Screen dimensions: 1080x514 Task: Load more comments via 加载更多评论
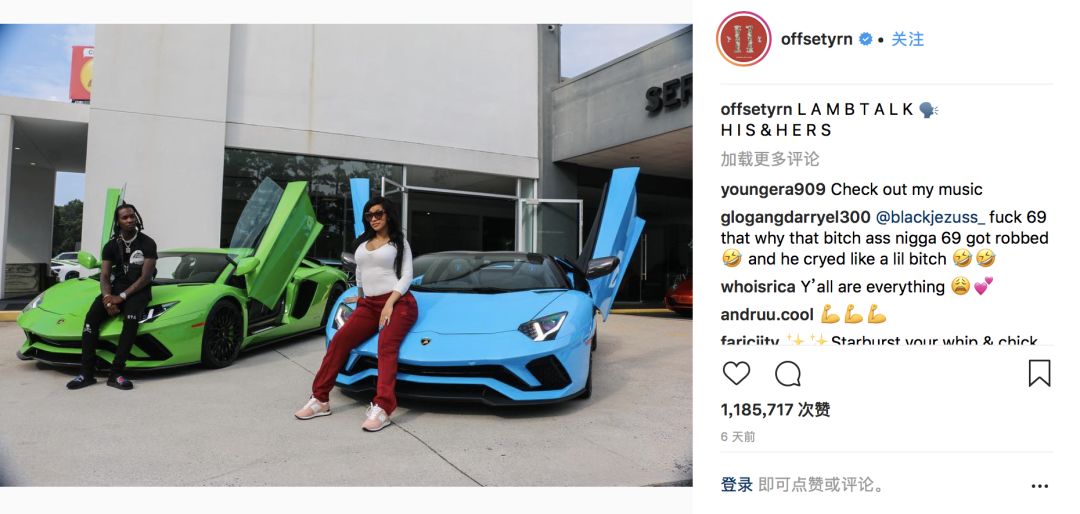pos(770,159)
